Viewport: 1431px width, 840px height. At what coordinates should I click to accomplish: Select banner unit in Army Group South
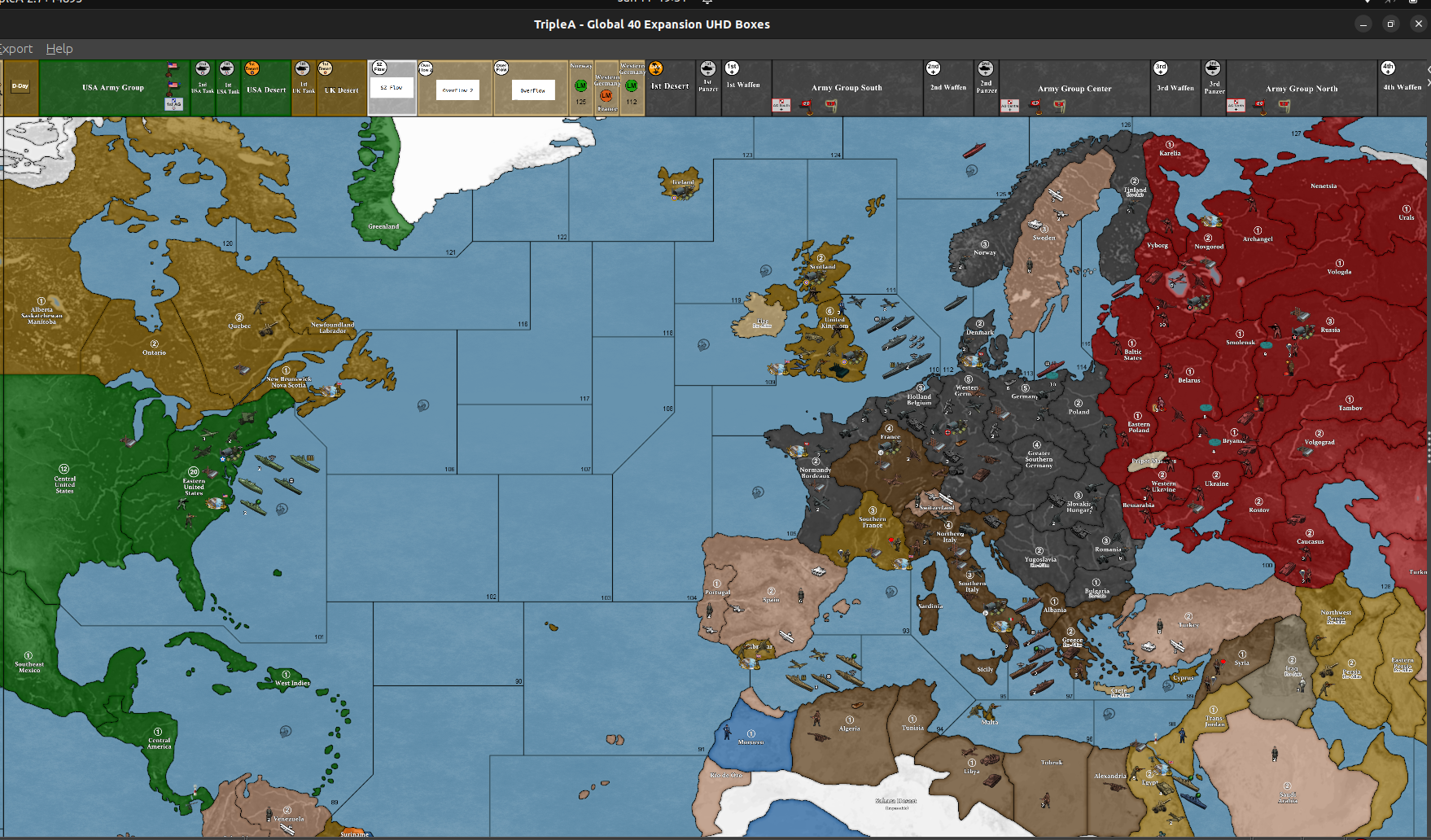(831, 105)
